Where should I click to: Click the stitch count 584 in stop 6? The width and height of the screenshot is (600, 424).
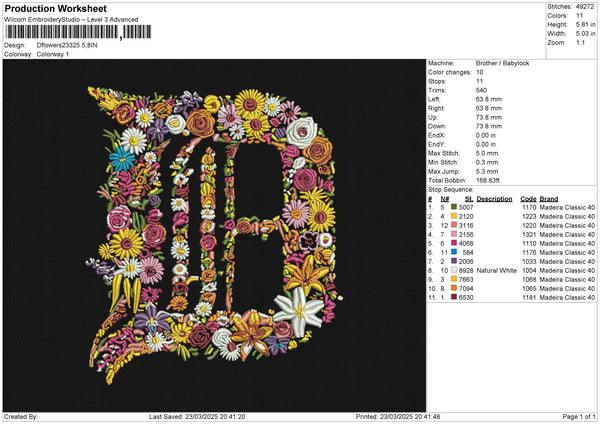click(468, 253)
